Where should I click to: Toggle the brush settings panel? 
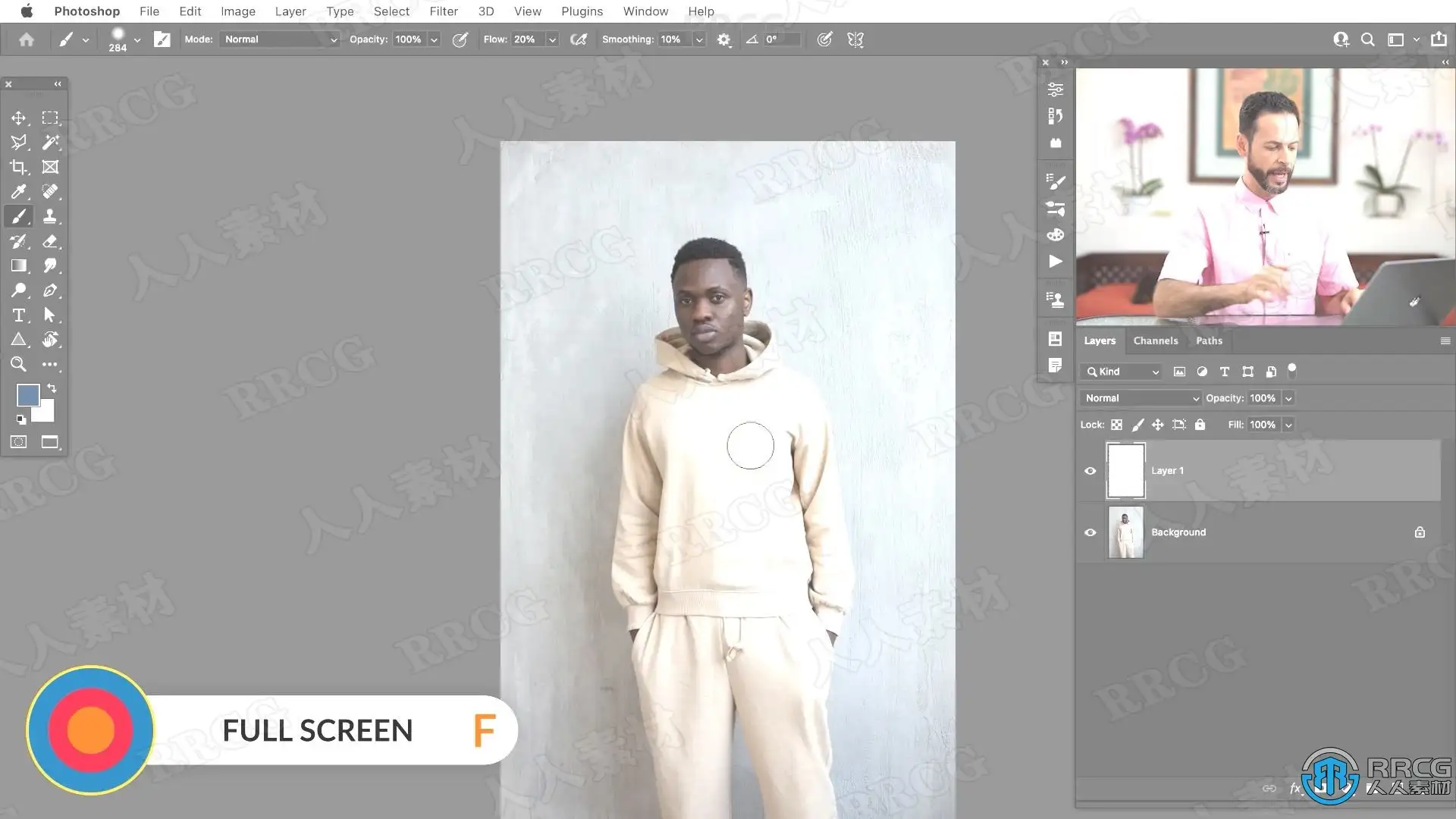click(x=162, y=39)
